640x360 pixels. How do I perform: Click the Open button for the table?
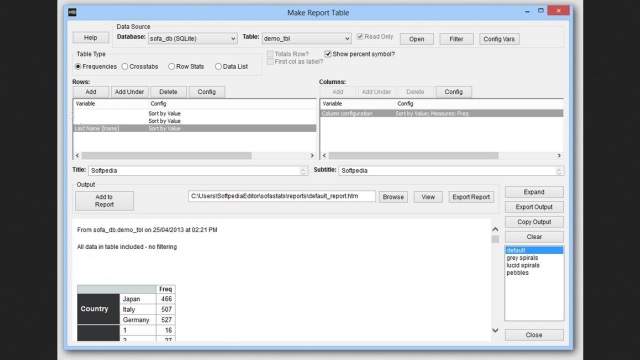pos(417,39)
